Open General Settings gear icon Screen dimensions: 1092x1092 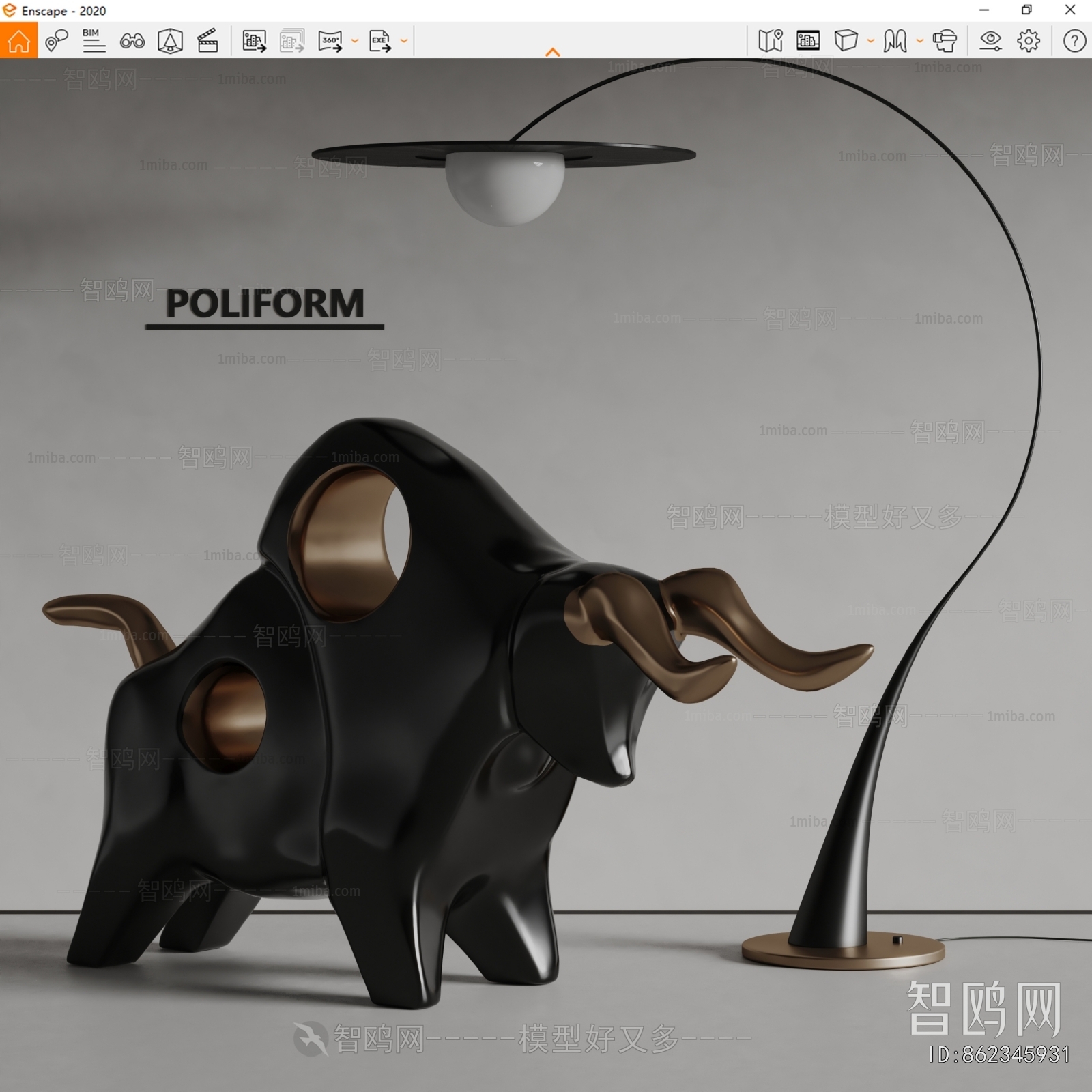1029,41
